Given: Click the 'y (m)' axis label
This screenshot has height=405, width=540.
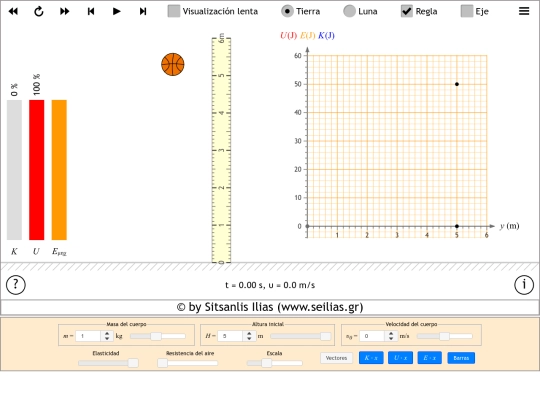Looking at the screenshot, I should [509, 226].
